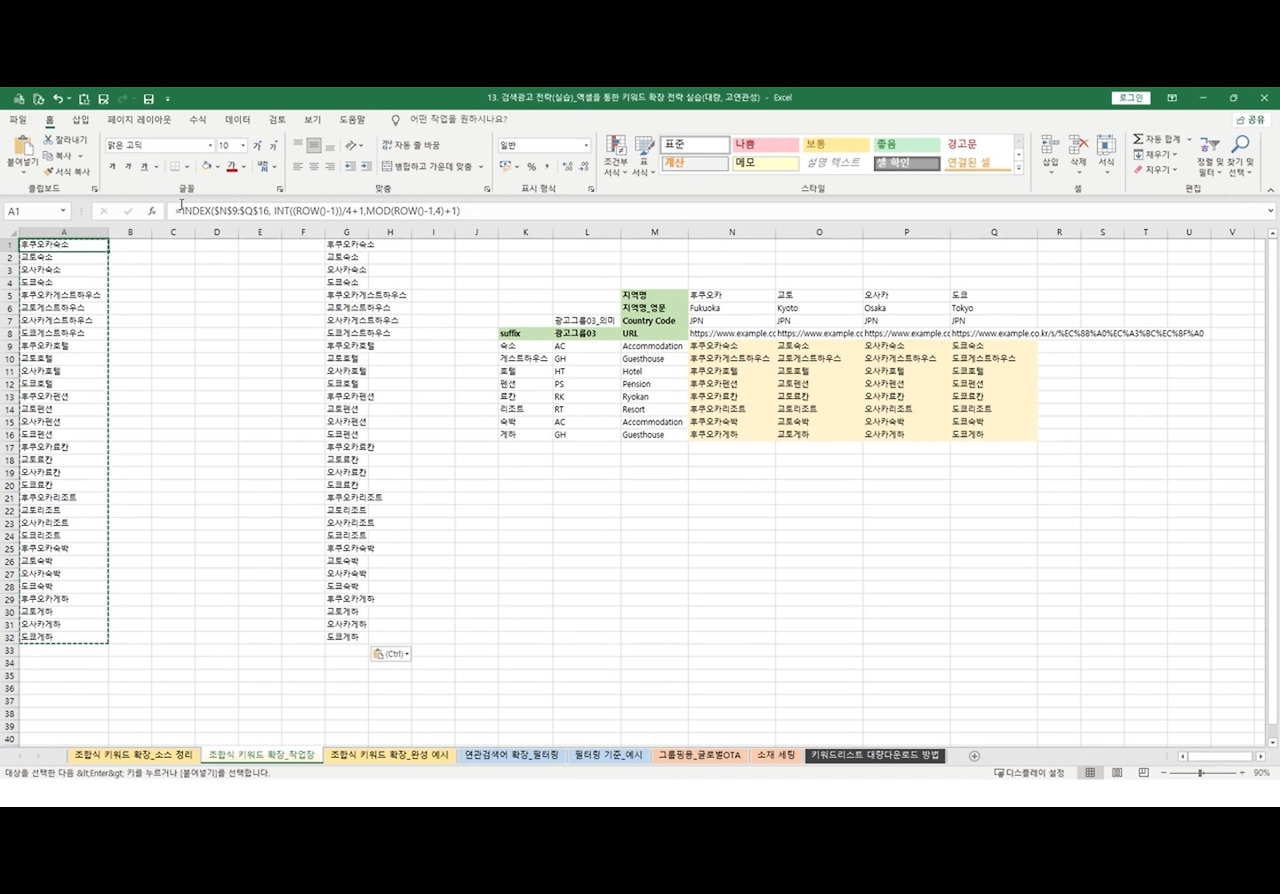The image size is (1280, 894).
Task: Open the number format dropdown 일반
Action: (586, 146)
